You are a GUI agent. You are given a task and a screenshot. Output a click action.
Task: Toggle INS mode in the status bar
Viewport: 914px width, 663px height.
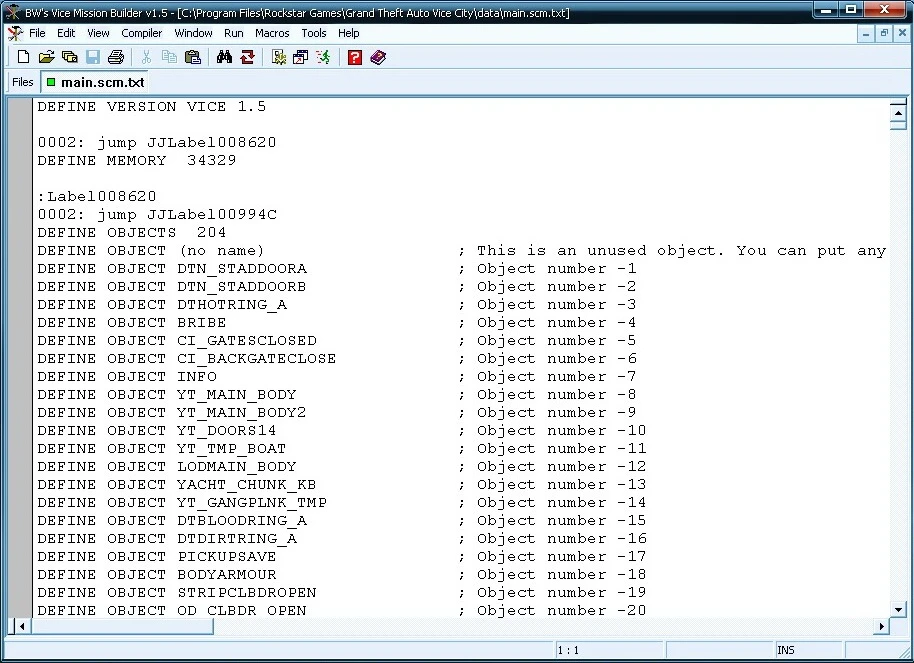point(786,650)
